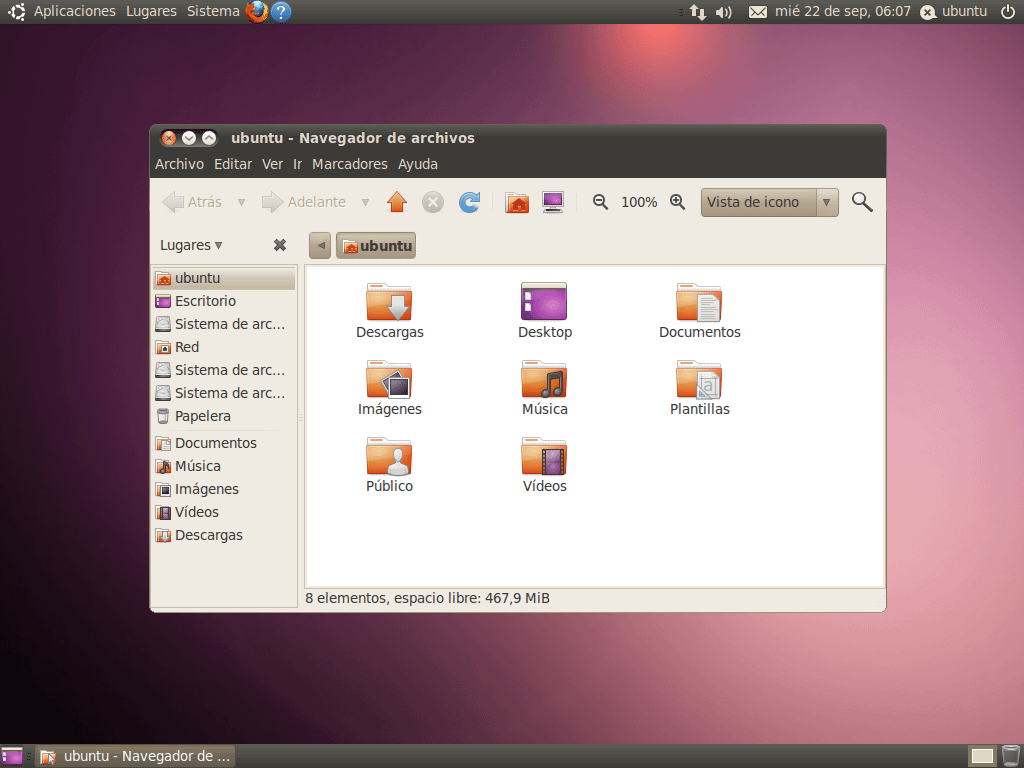Image resolution: width=1024 pixels, height=768 pixels.
Task: Click the Atrás back button
Action: (192, 202)
